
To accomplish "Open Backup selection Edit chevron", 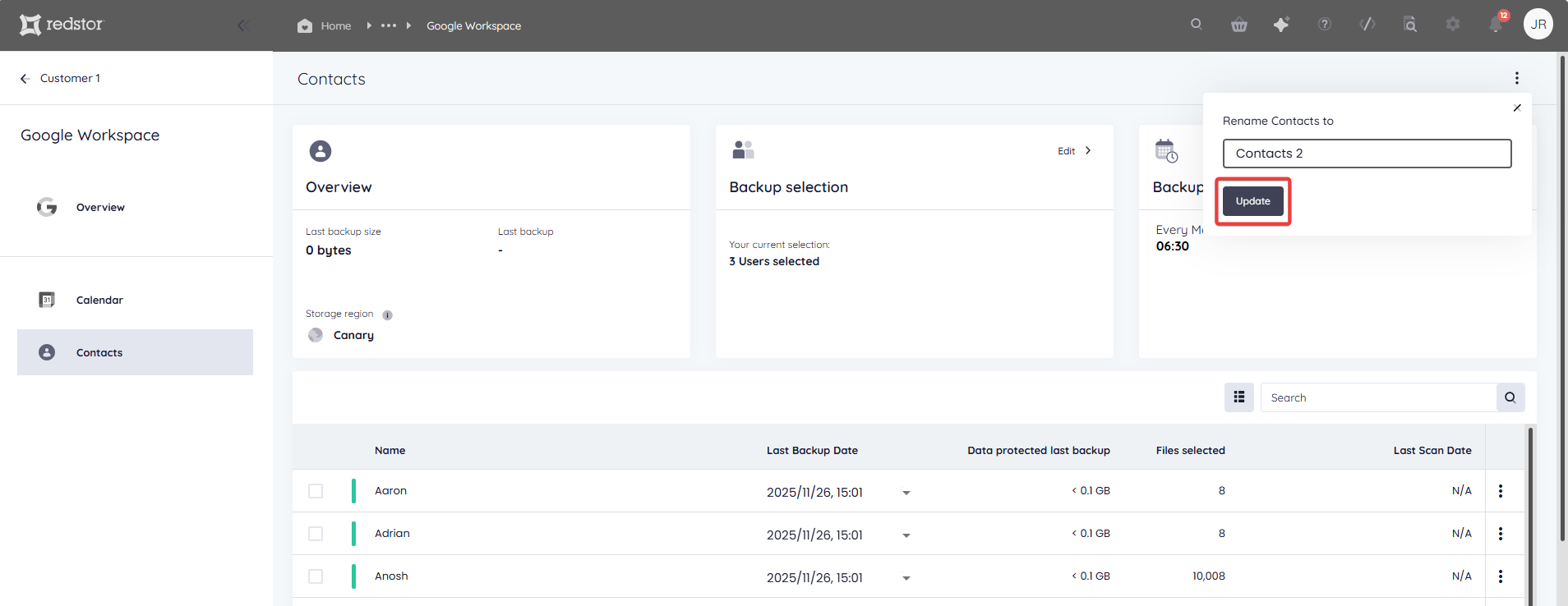I will click(x=1088, y=150).
